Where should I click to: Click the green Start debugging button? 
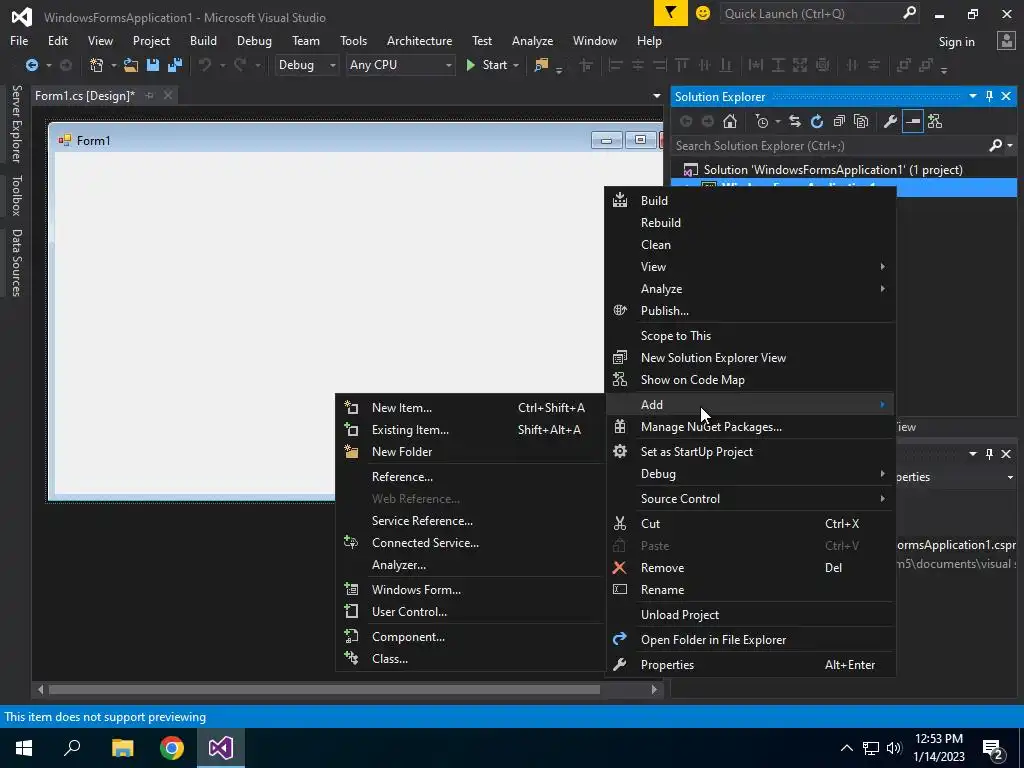pyautogui.click(x=486, y=65)
